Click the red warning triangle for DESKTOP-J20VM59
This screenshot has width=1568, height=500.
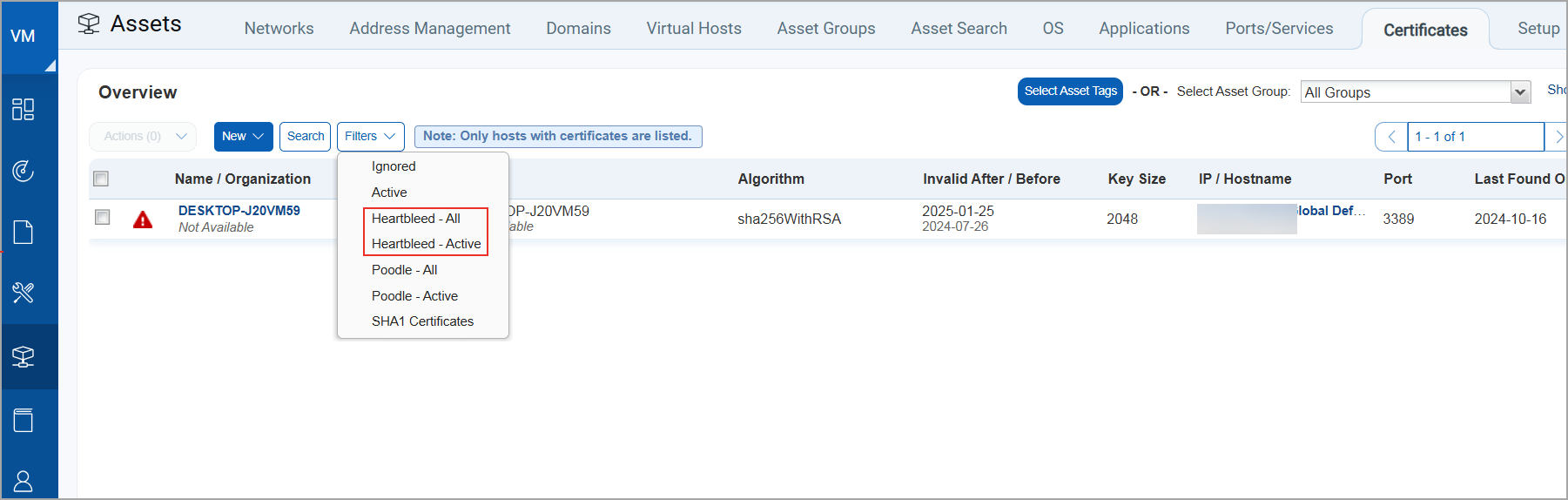143,220
